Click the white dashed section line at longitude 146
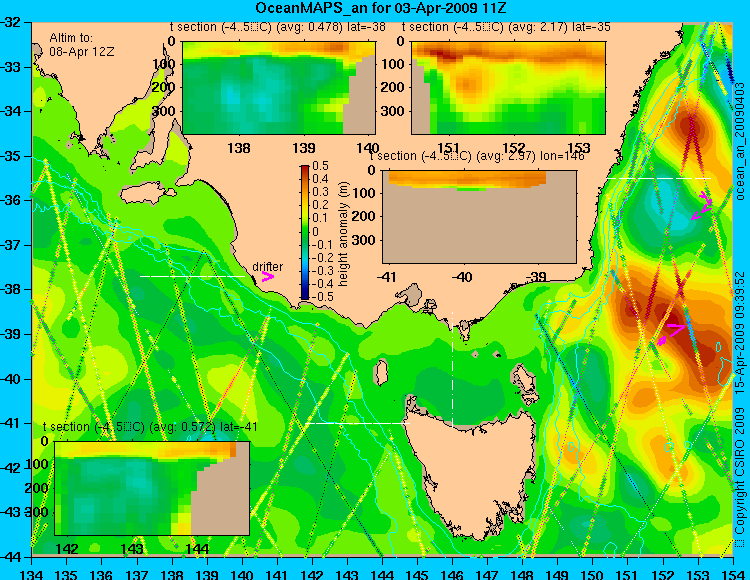 [452, 370]
